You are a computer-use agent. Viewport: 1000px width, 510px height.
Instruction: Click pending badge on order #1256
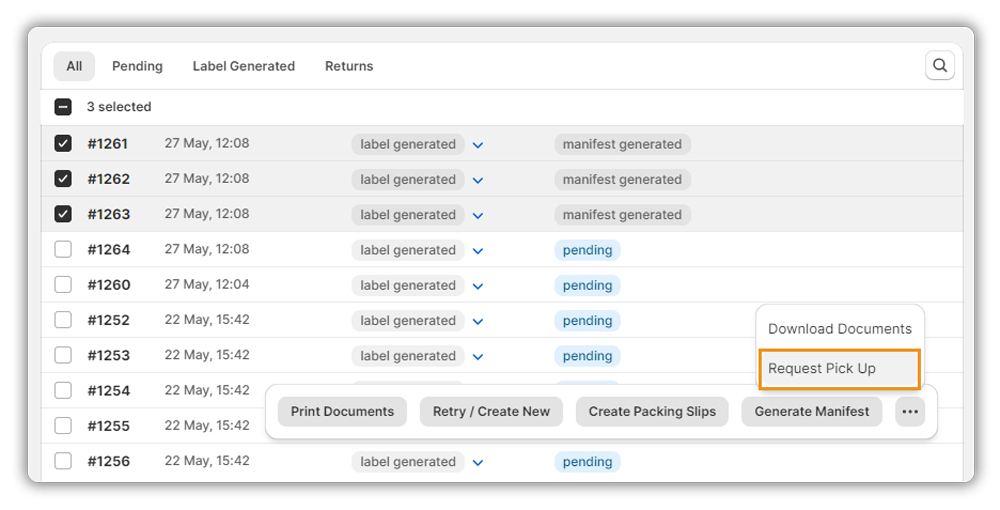587,462
